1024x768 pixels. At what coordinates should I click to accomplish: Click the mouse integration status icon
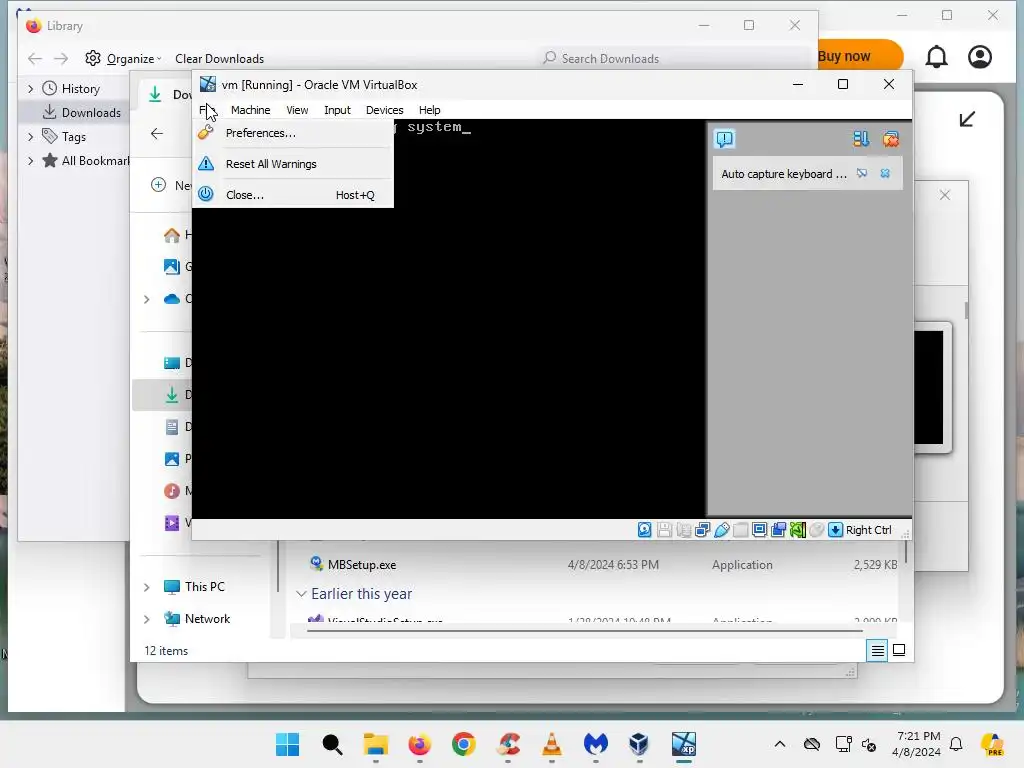coord(816,530)
